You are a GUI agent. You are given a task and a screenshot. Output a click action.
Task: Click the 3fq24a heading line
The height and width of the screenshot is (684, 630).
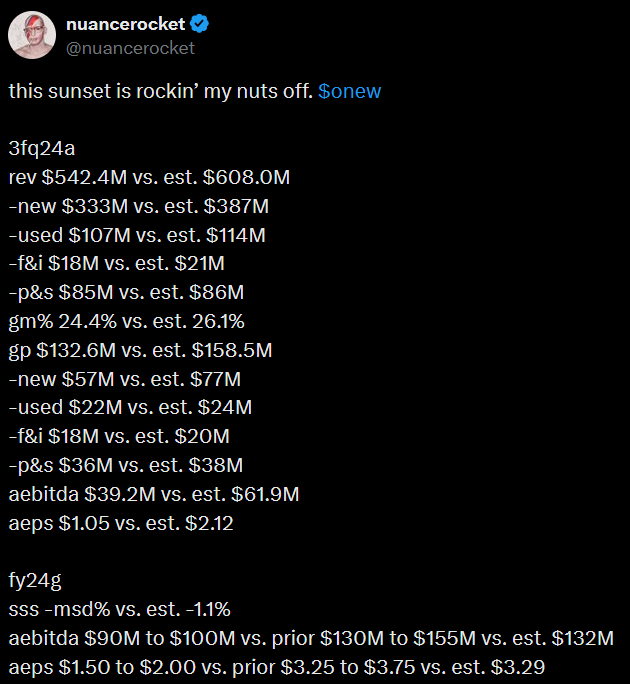point(42,149)
